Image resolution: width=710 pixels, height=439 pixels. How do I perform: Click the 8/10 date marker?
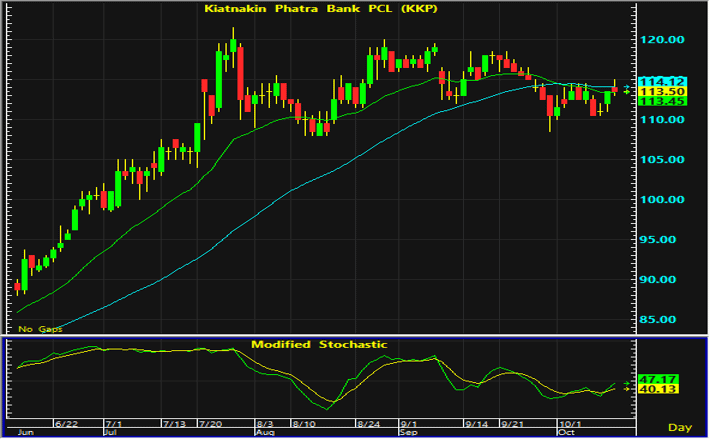pos(304,424)
